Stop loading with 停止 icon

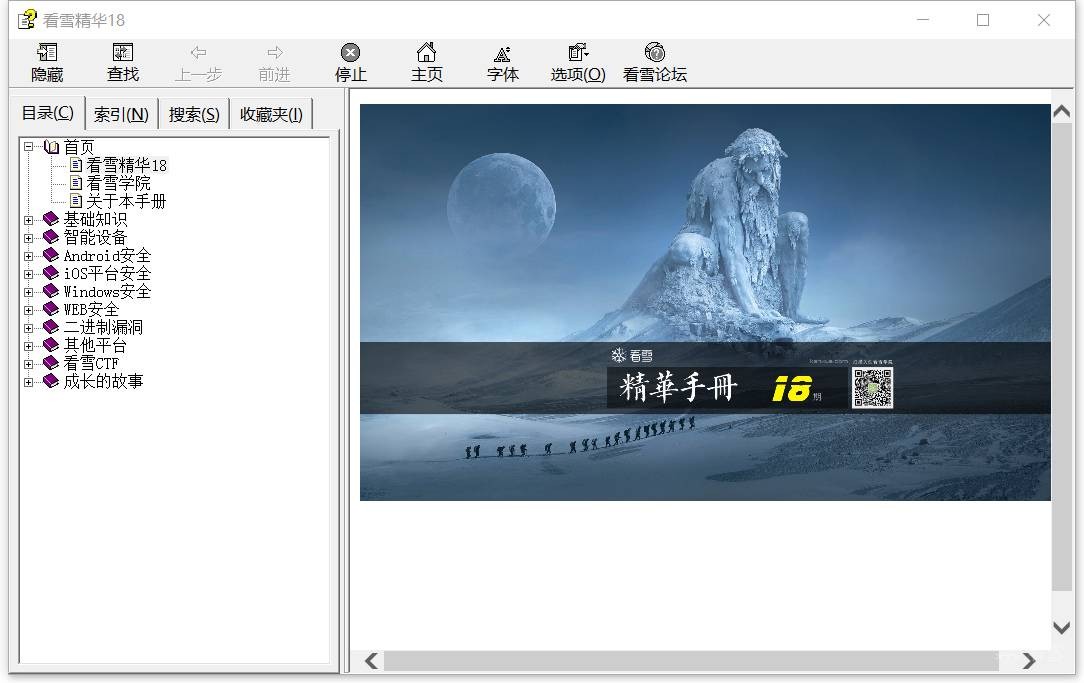tap(351, 53)
